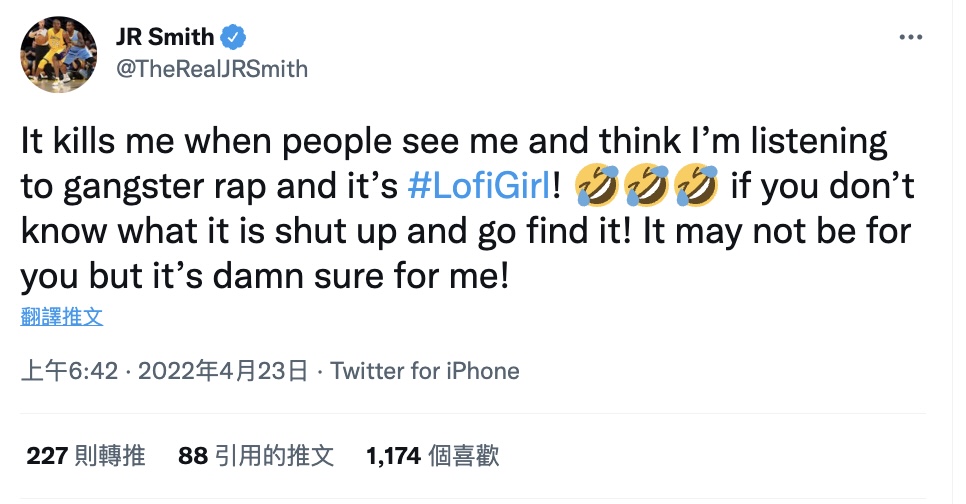This screenshot has width=966, height=504.
Task: Click the 上午6:42 tweet time
Action: click(70, 371)
